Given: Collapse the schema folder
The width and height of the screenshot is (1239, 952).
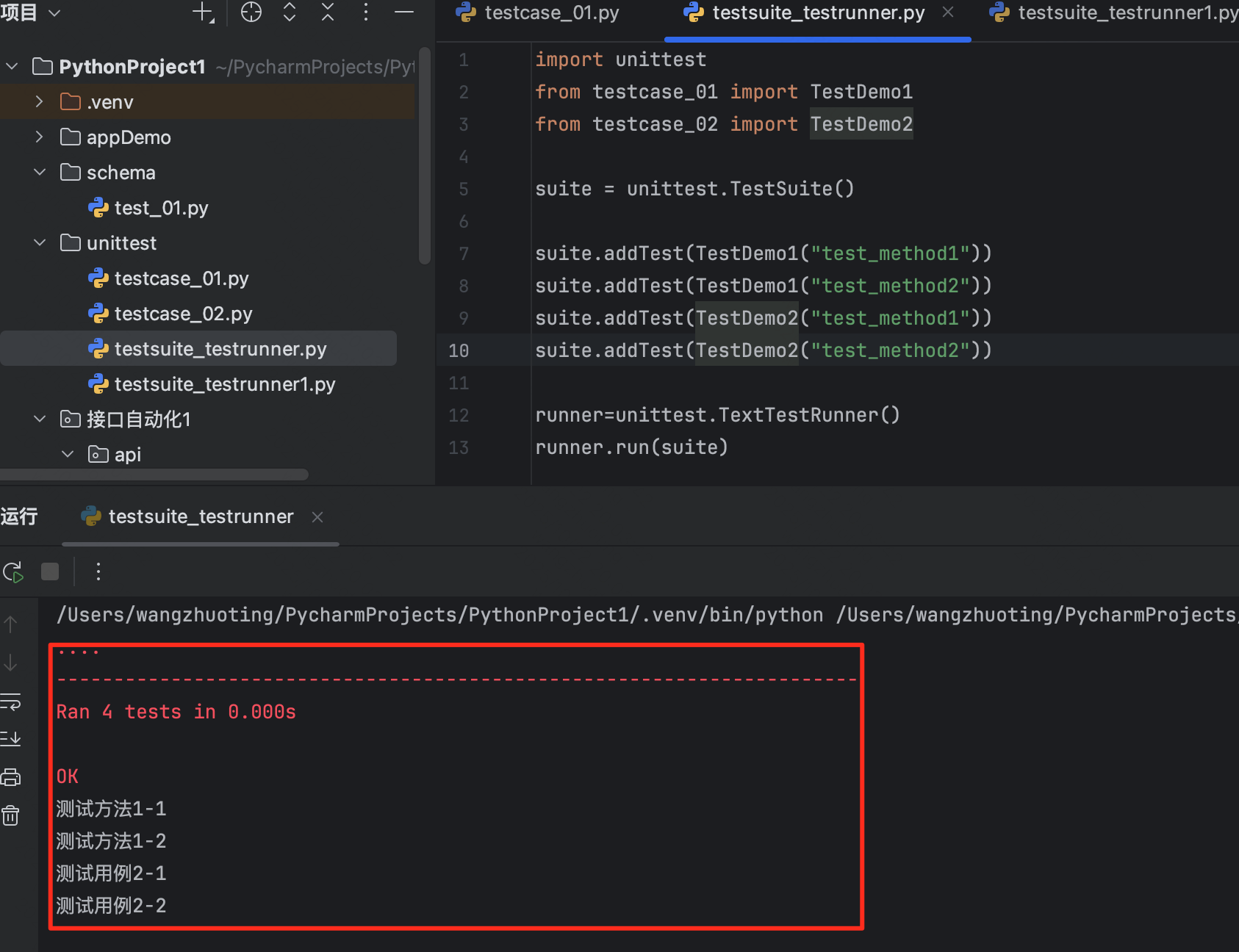Looking at the screenshot, I should tap(40, 172).
